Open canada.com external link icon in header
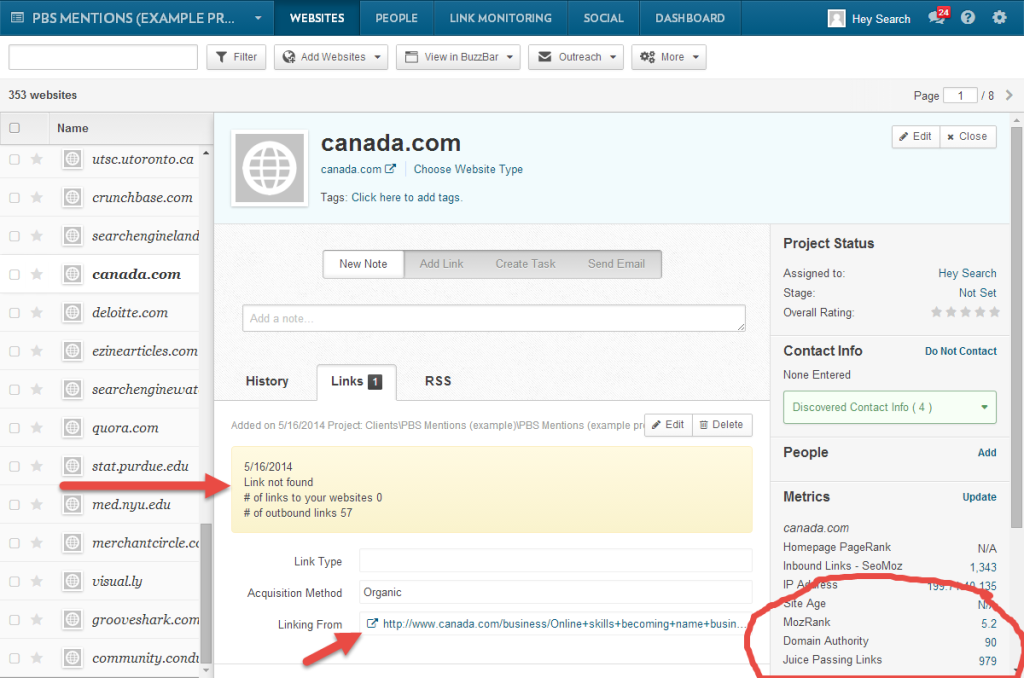The height and width of the screenshot is (678, 1024). (391, 169)
